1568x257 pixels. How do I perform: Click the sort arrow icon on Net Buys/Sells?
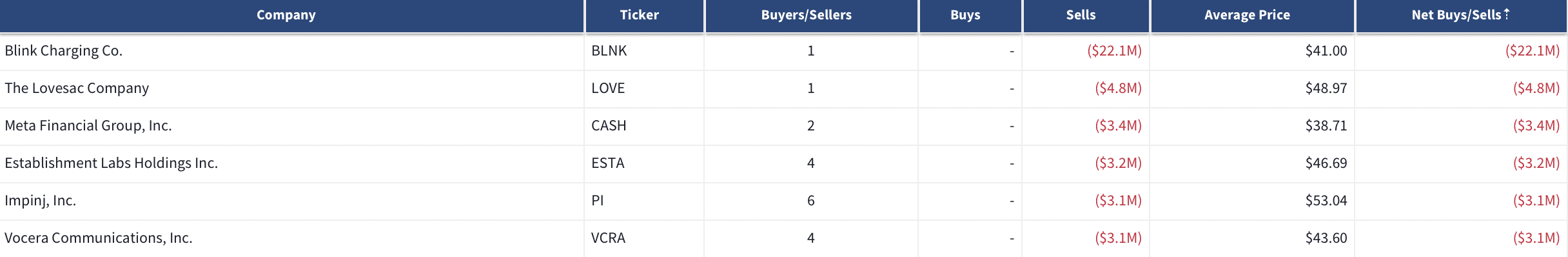[x=1507, y=14]
